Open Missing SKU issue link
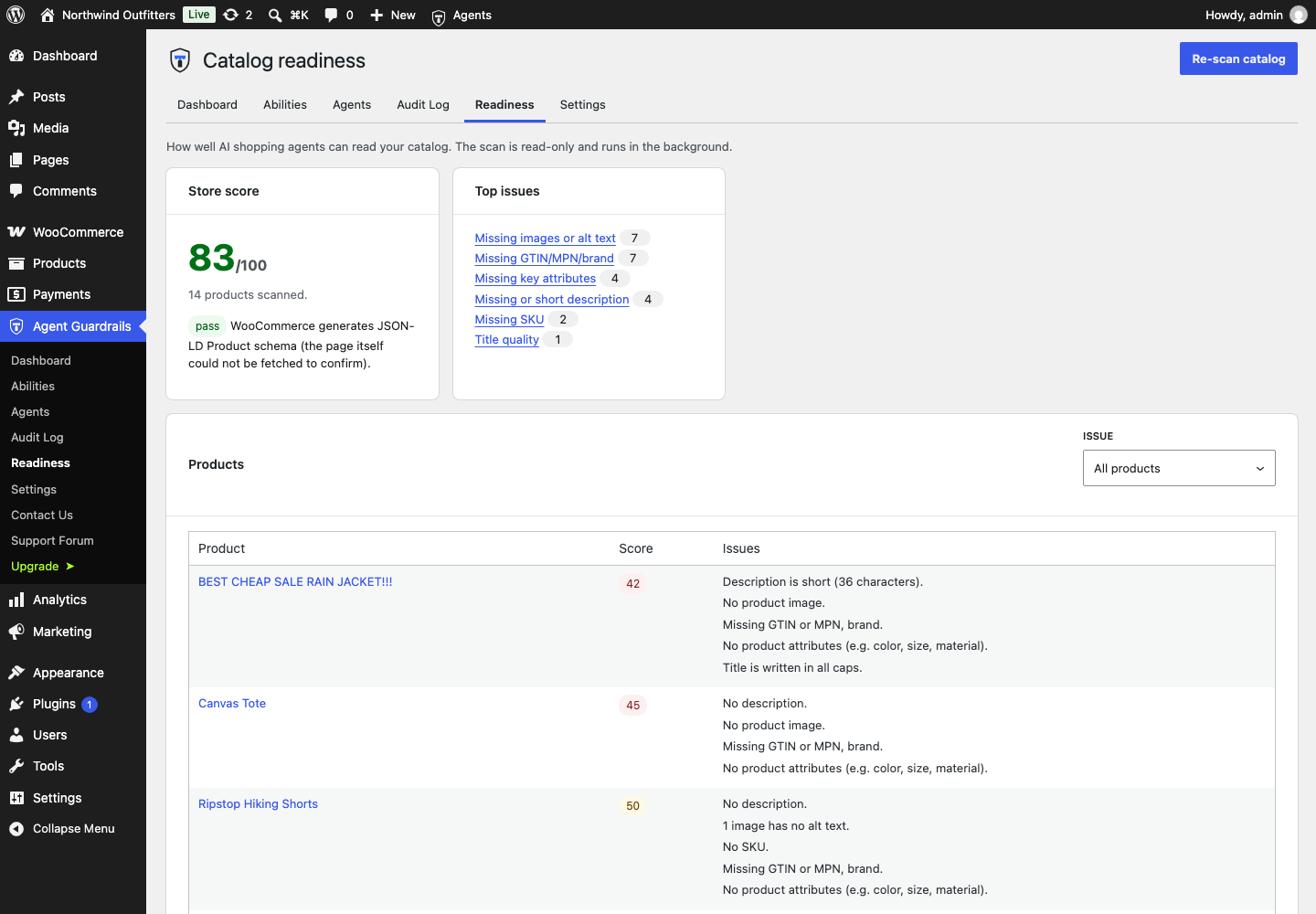The width and height of the screenshot is (1316, 914). click(x=510, y=319)
